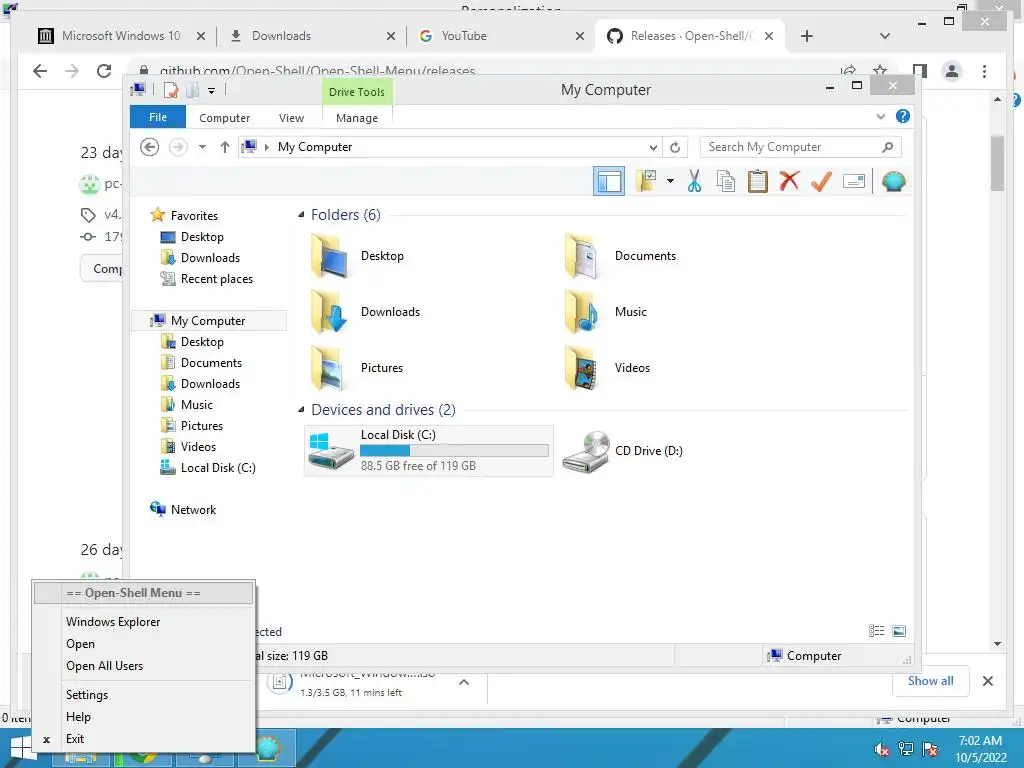
Task: Choose Settings in Open-Shell context menu
Action: point(144,695)
